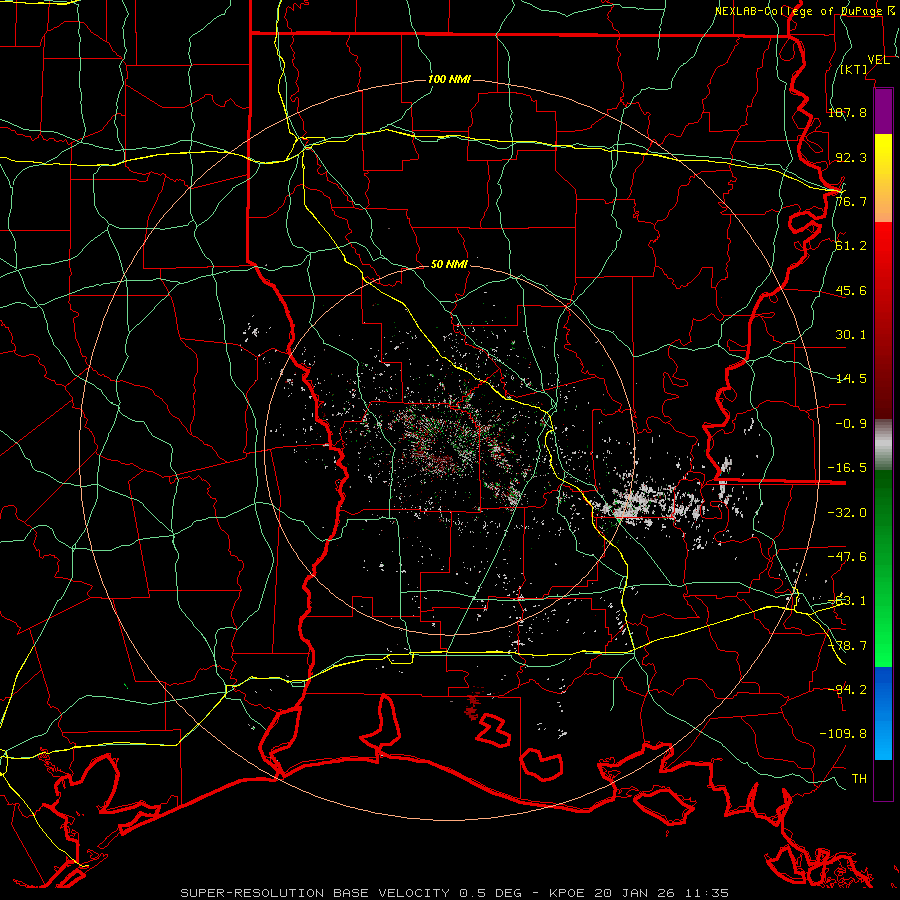900x900 pixels.
Task: Click the gray segment of velocity color bar
Action: coord(883,445)
